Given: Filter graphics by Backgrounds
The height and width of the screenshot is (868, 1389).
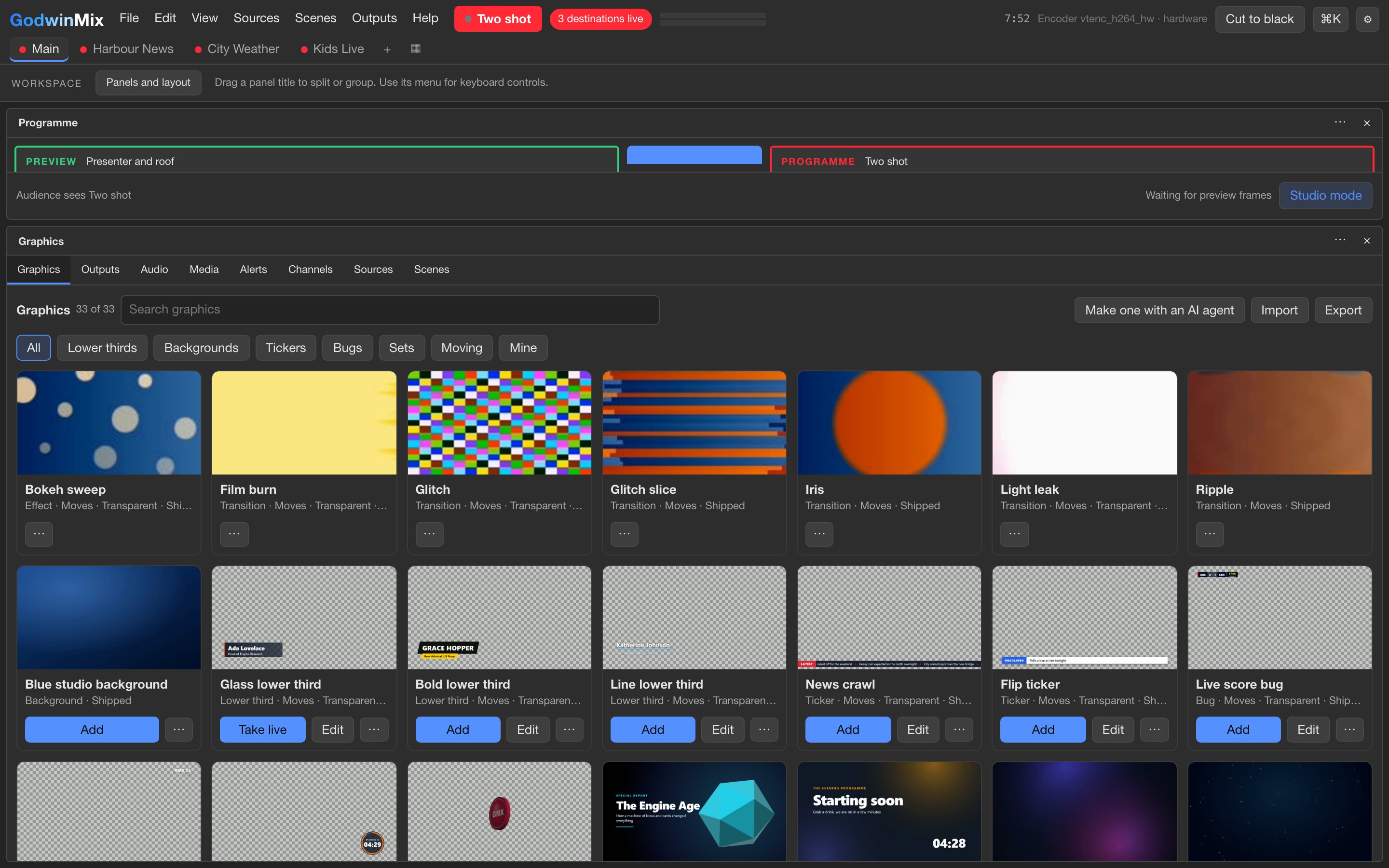Looking at the screenshot, I should pos(201,348).
